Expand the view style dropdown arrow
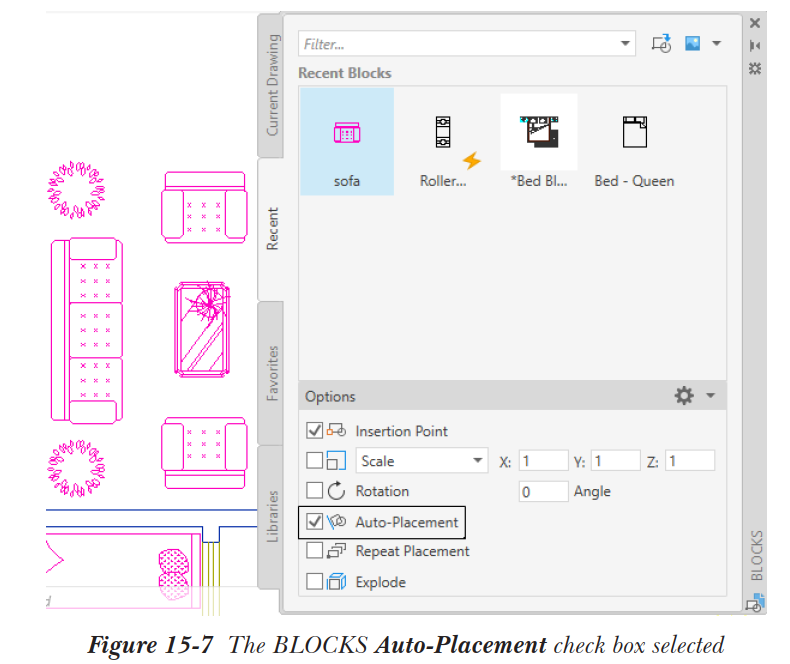Viewport: 790px width, 664px height. 716,43
